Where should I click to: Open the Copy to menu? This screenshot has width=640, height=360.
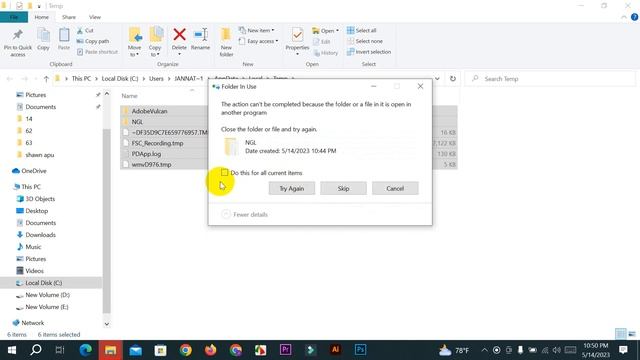155,42
